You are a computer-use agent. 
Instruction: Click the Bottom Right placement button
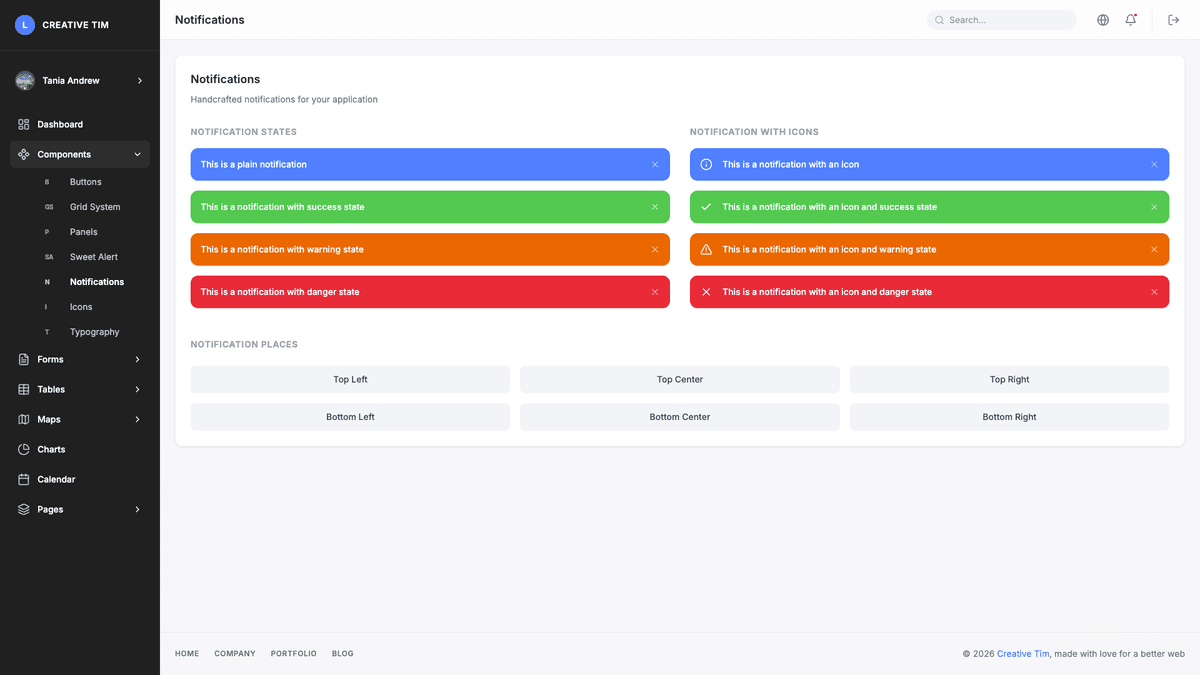coord(1009,416)
